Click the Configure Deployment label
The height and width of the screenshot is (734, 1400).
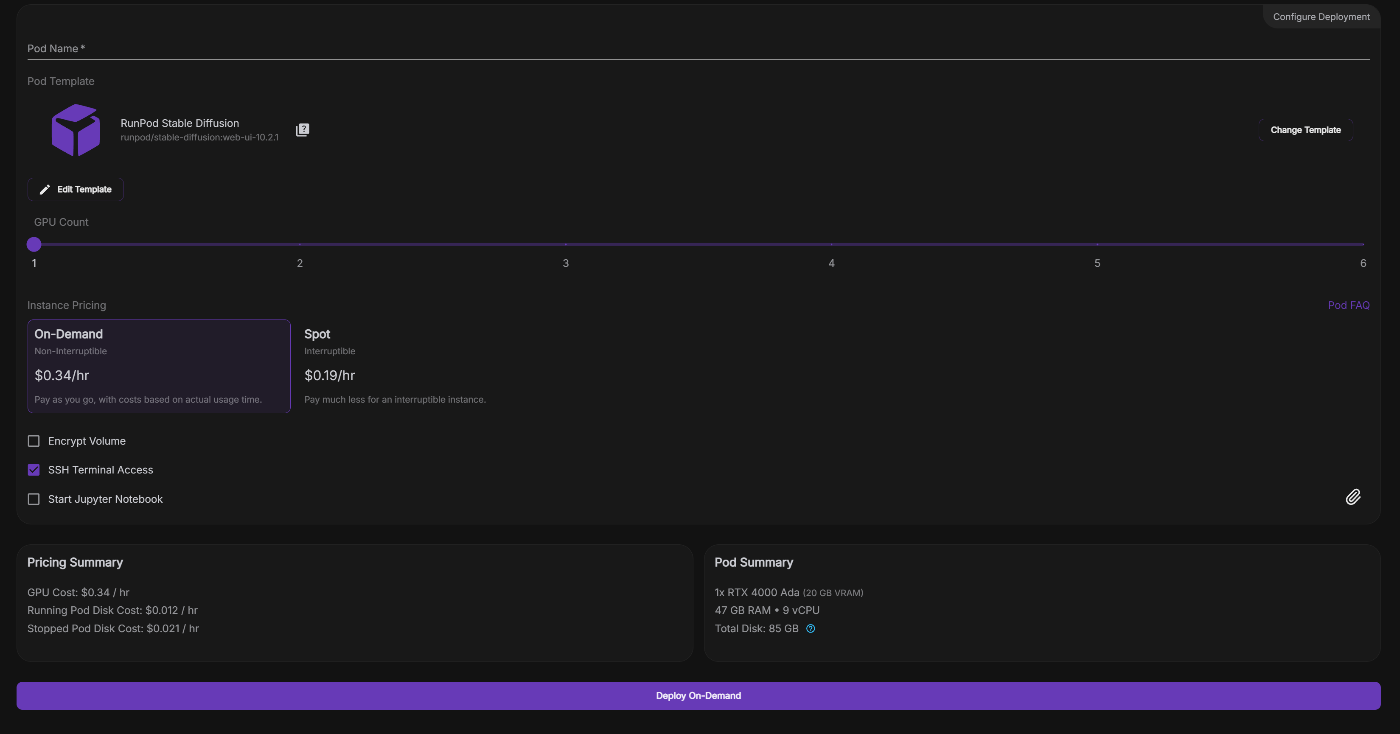[x=1321, y=17]
